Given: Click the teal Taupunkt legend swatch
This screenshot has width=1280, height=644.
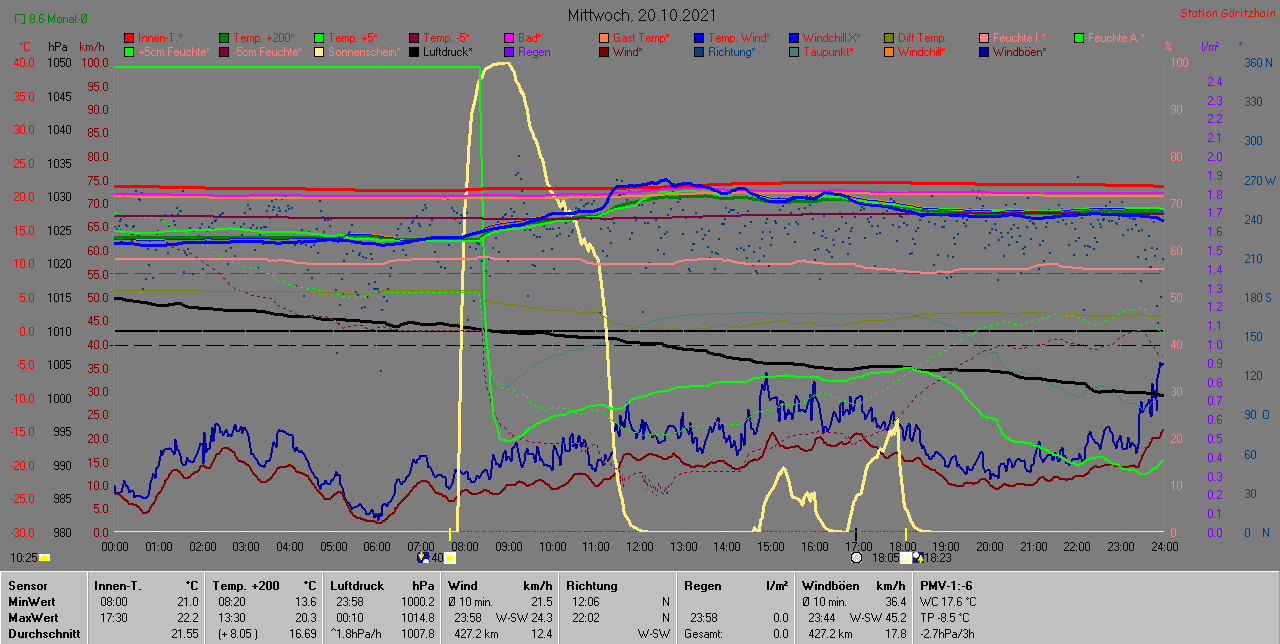Looking at the screenshot, I should [794, 51].
